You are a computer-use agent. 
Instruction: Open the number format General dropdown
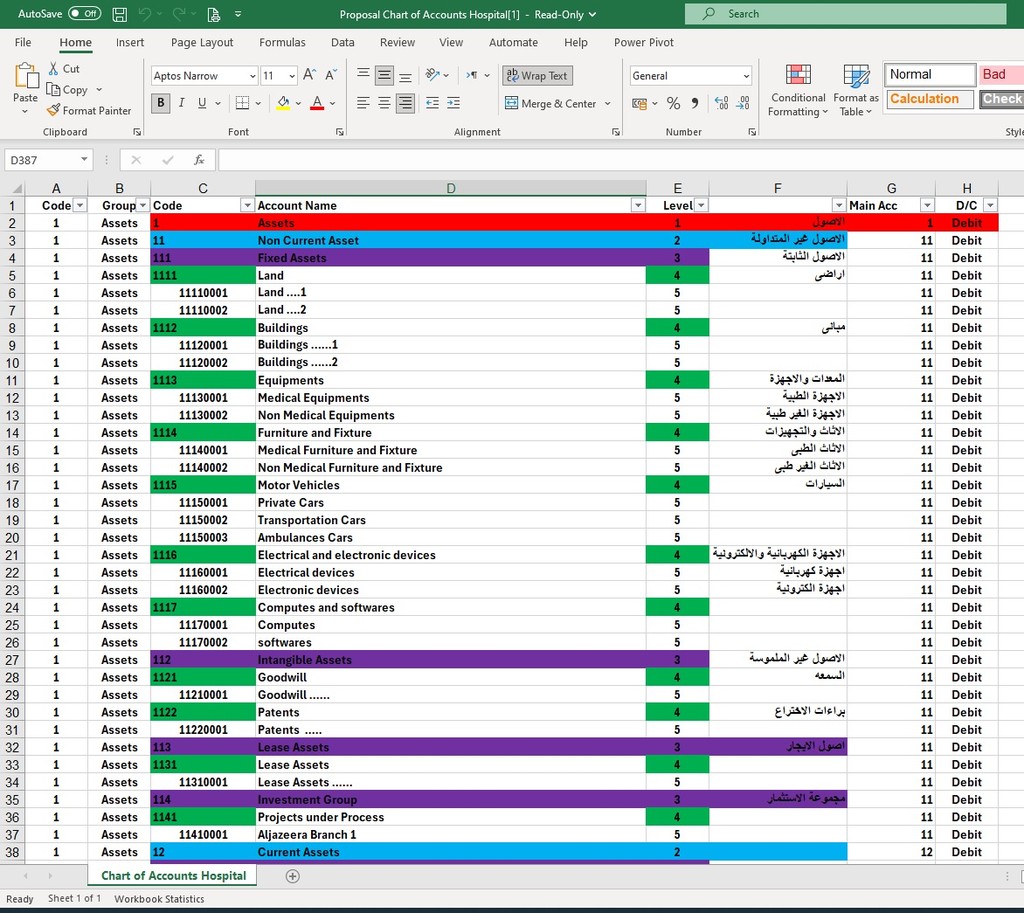pyautogui.click(x=746, y=76)
